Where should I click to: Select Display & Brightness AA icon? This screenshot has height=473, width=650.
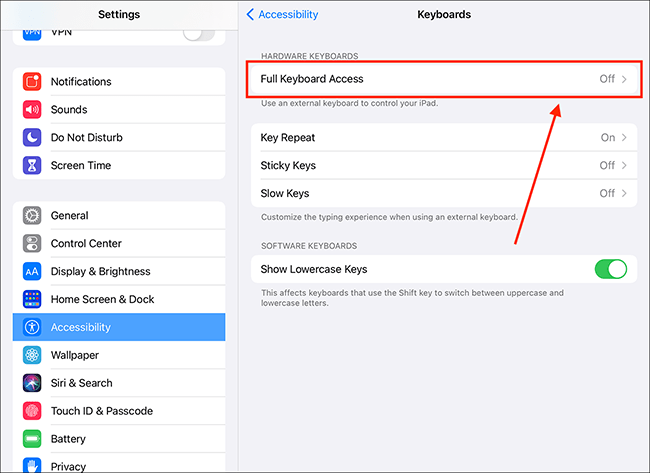[32, 272]
